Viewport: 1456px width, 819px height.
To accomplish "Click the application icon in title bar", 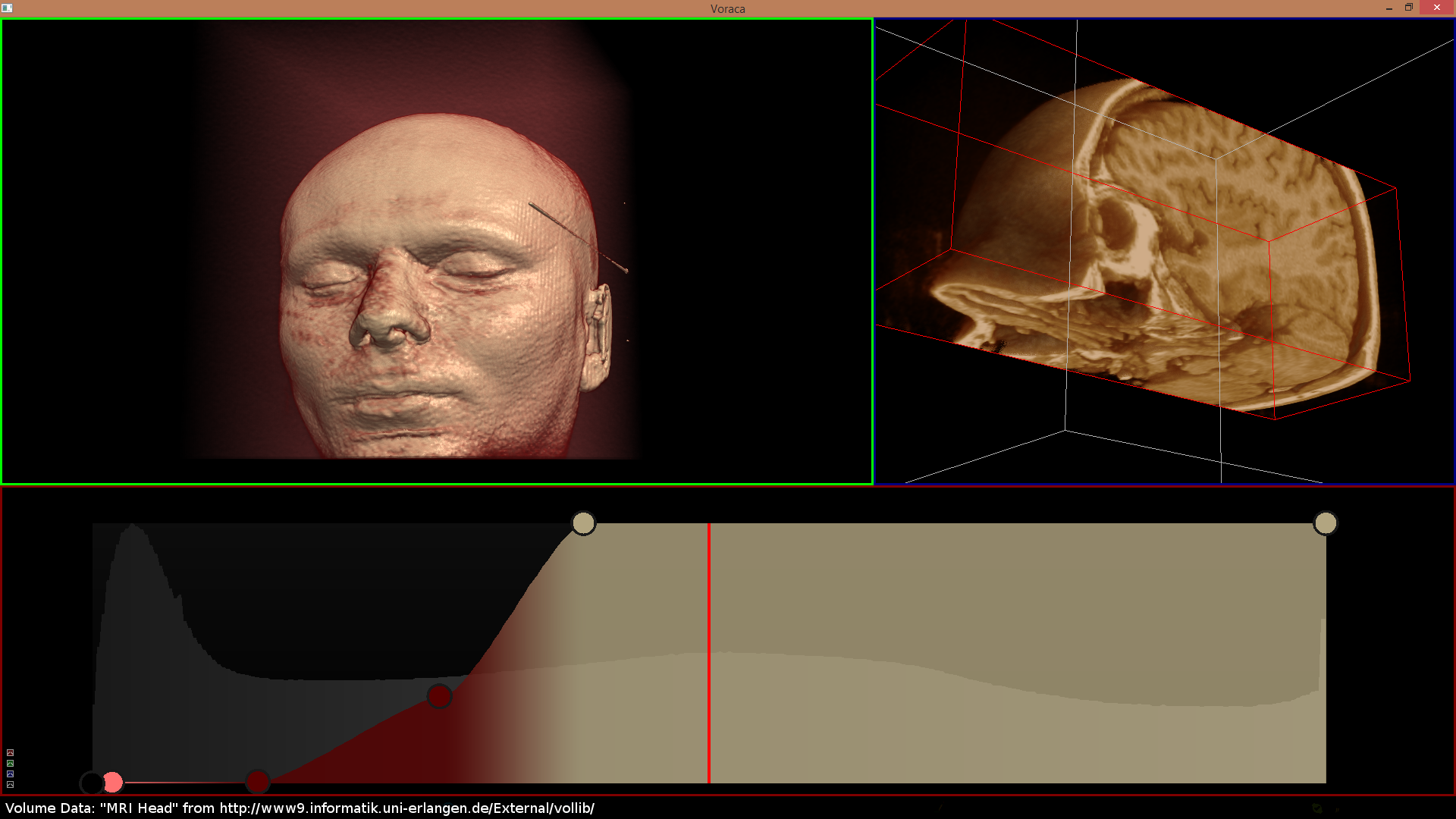I will (x=7, y=8).
